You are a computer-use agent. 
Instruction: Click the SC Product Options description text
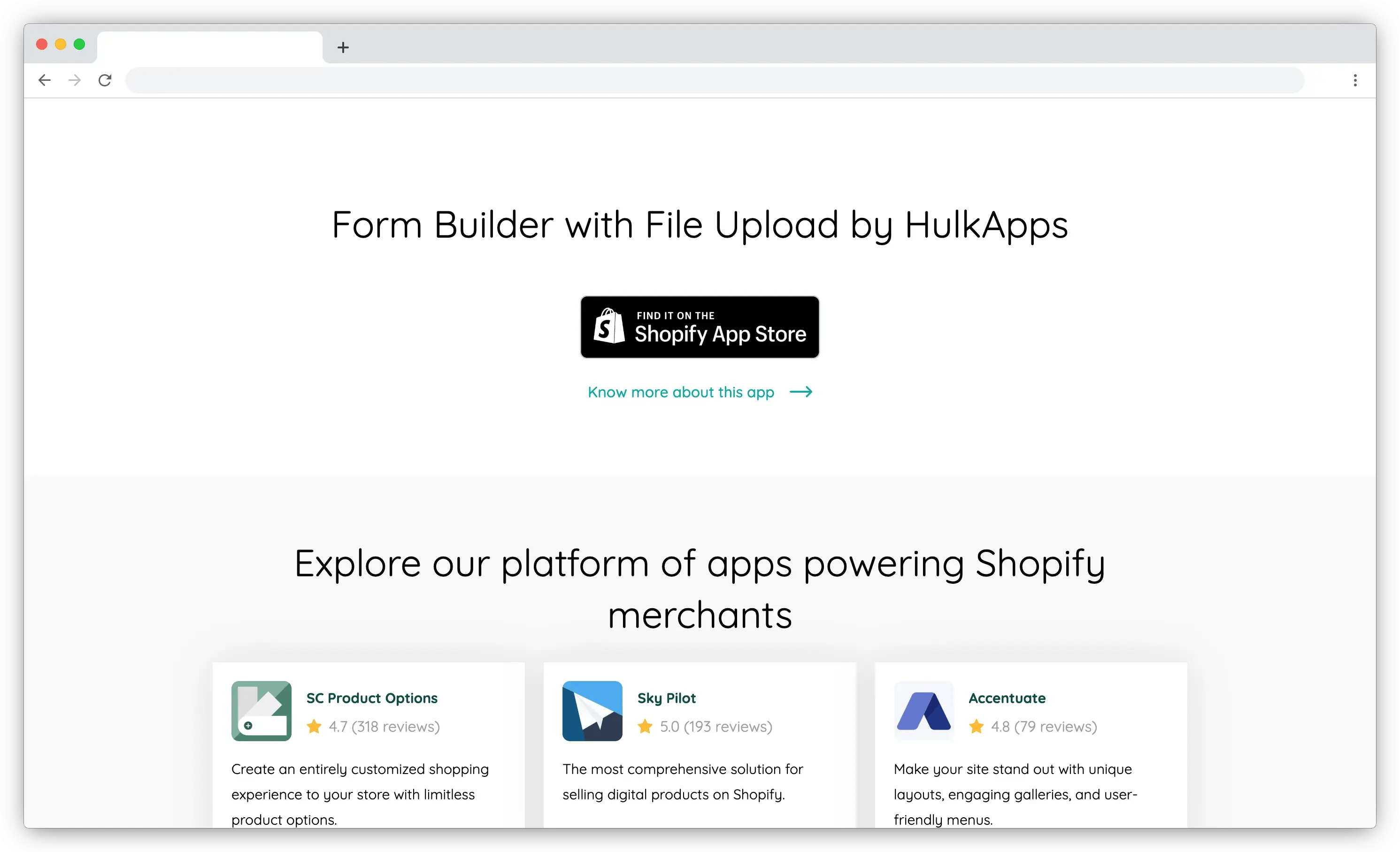360,794
